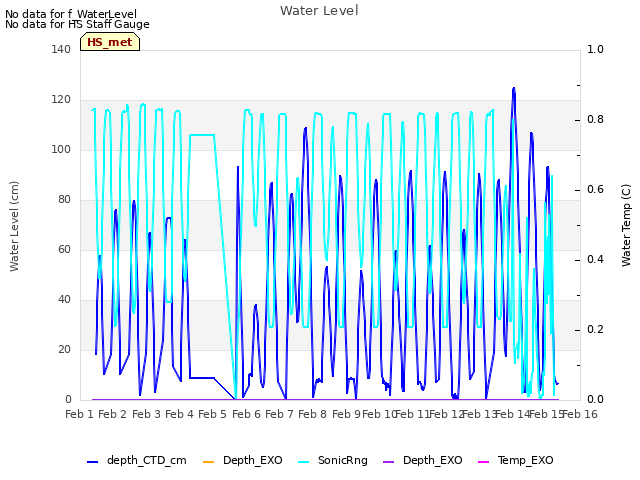Click the orange Depth_EXO legend swatch
This screenshot has width=640, height=480.
point(208,462)
